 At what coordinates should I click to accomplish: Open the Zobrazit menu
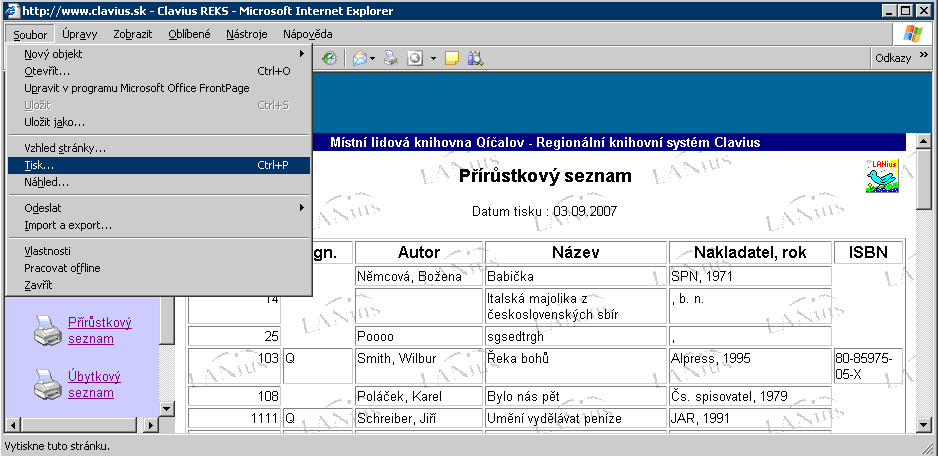[133, 34]
